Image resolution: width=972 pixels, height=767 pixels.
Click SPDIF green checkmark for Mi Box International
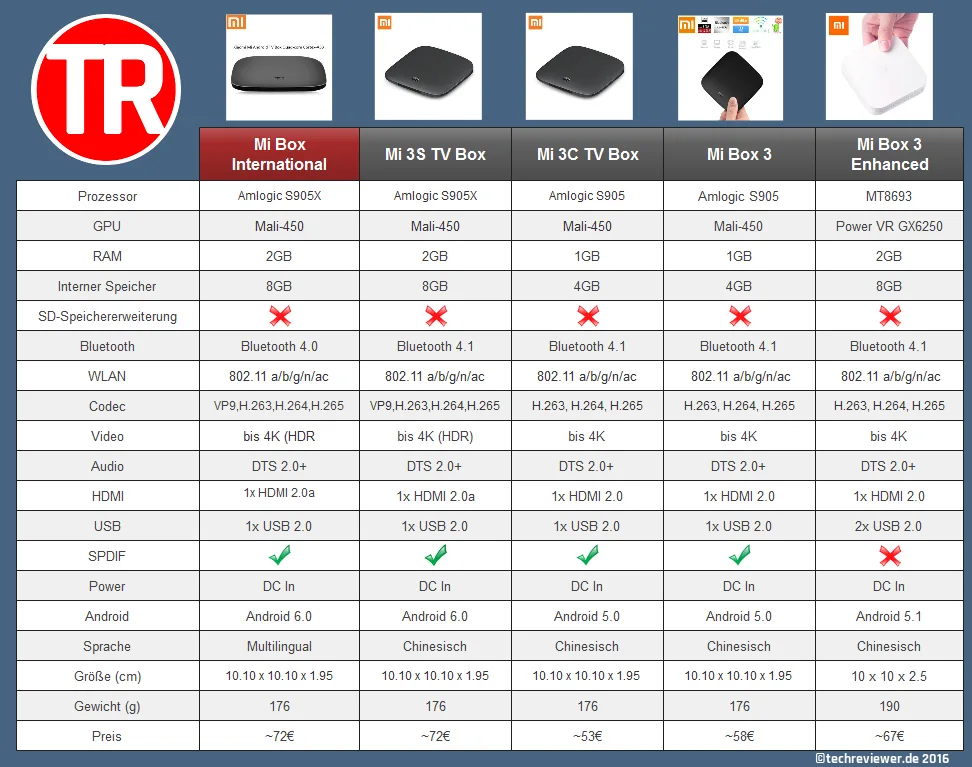[280, 555]
